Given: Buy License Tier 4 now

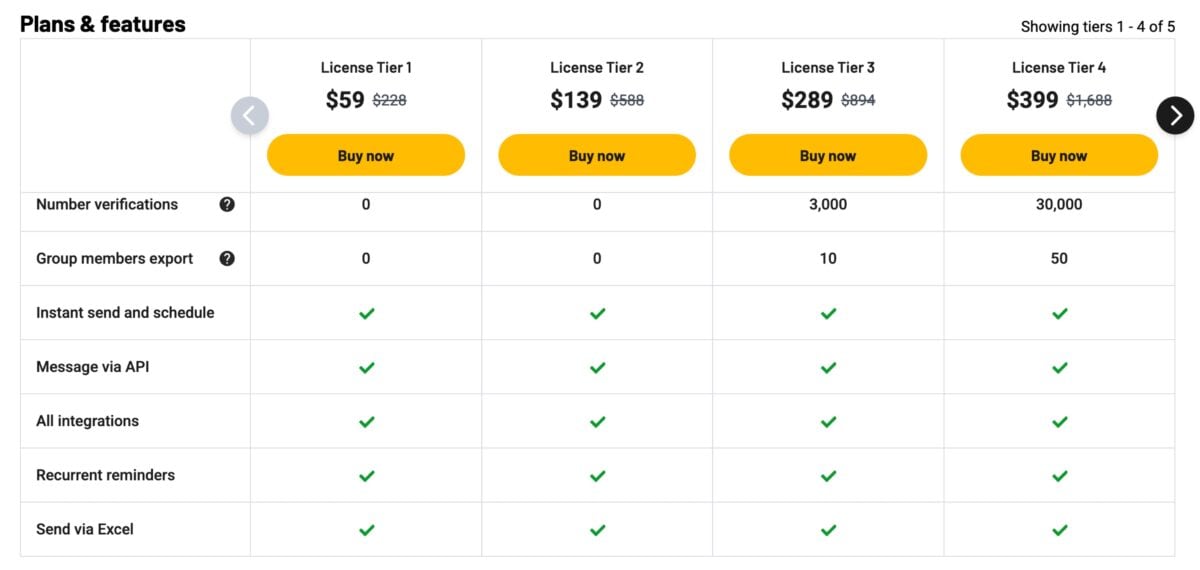Looking at the screenshot, I should click(x=1059, y=155).
